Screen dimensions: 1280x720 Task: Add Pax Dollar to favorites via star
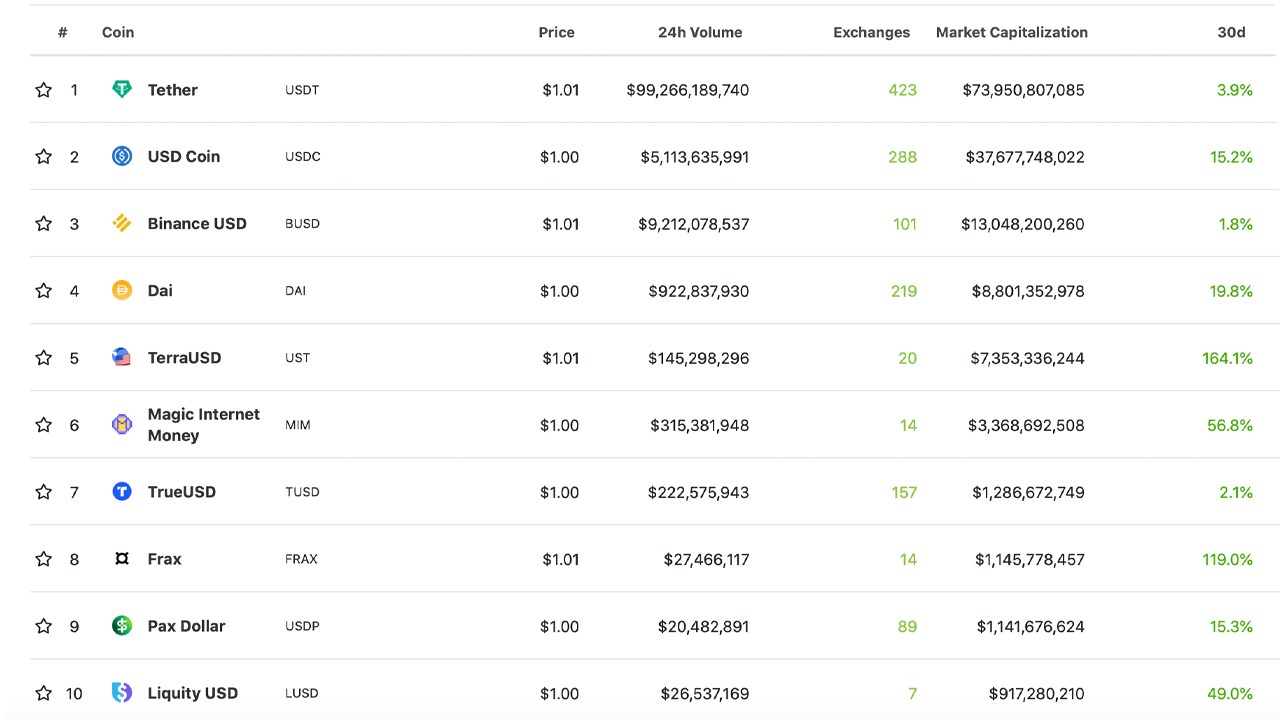pos(43,626)
